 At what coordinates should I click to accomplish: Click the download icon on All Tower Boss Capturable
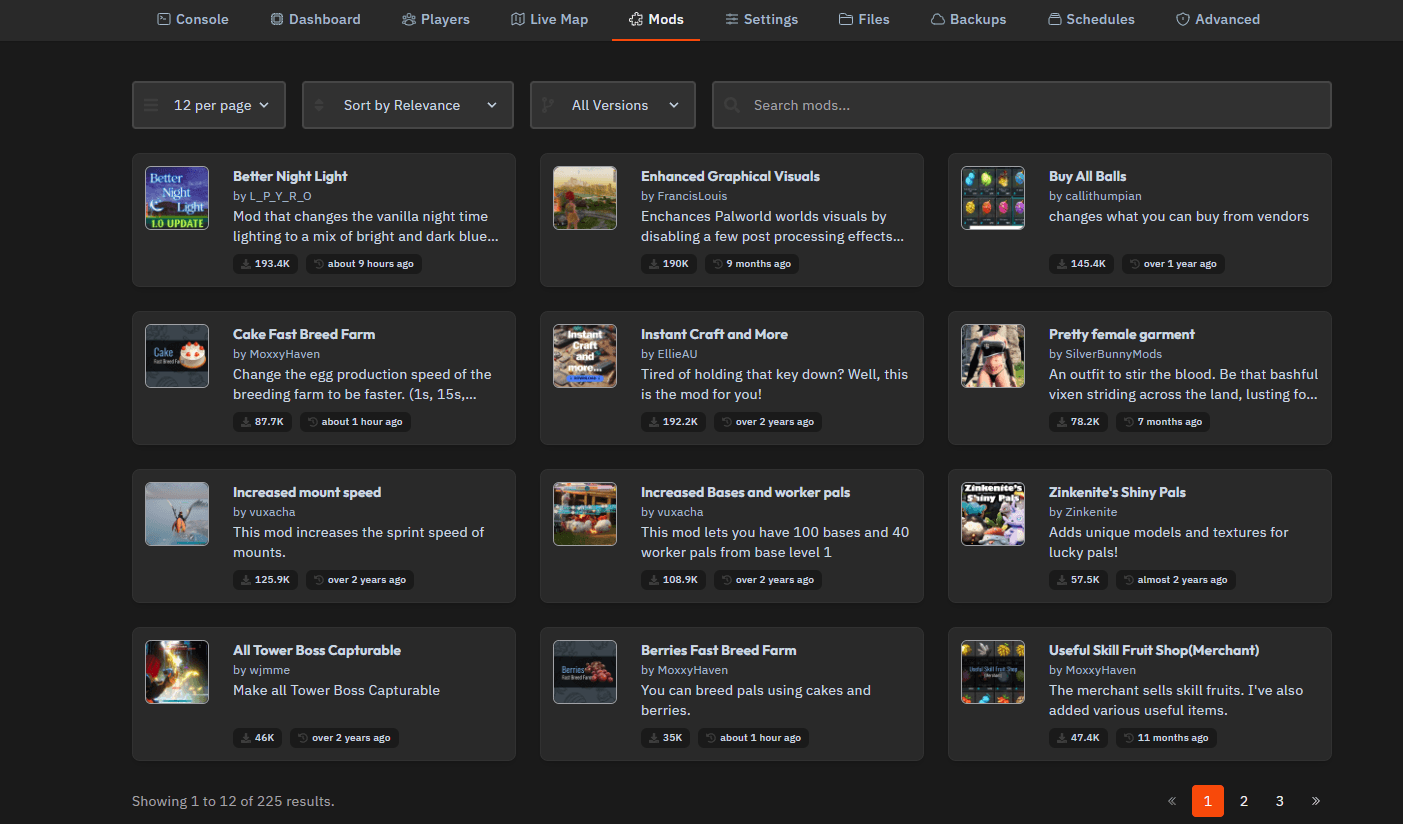coord(246,738)
